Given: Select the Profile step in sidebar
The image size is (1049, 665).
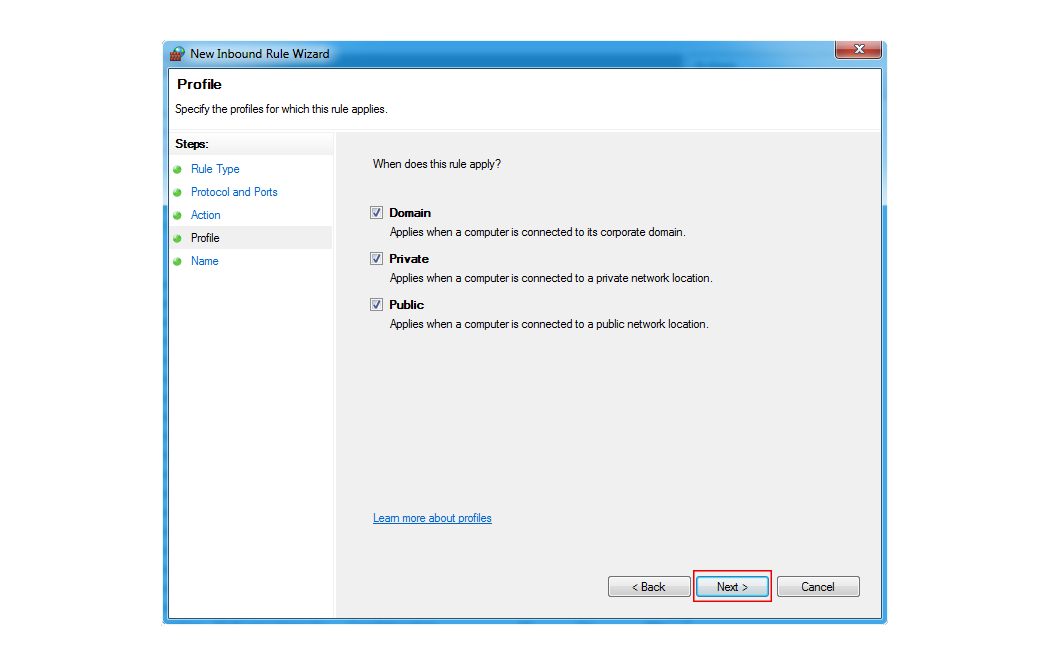Looking at the screenshot, I should tap(205, 238).
